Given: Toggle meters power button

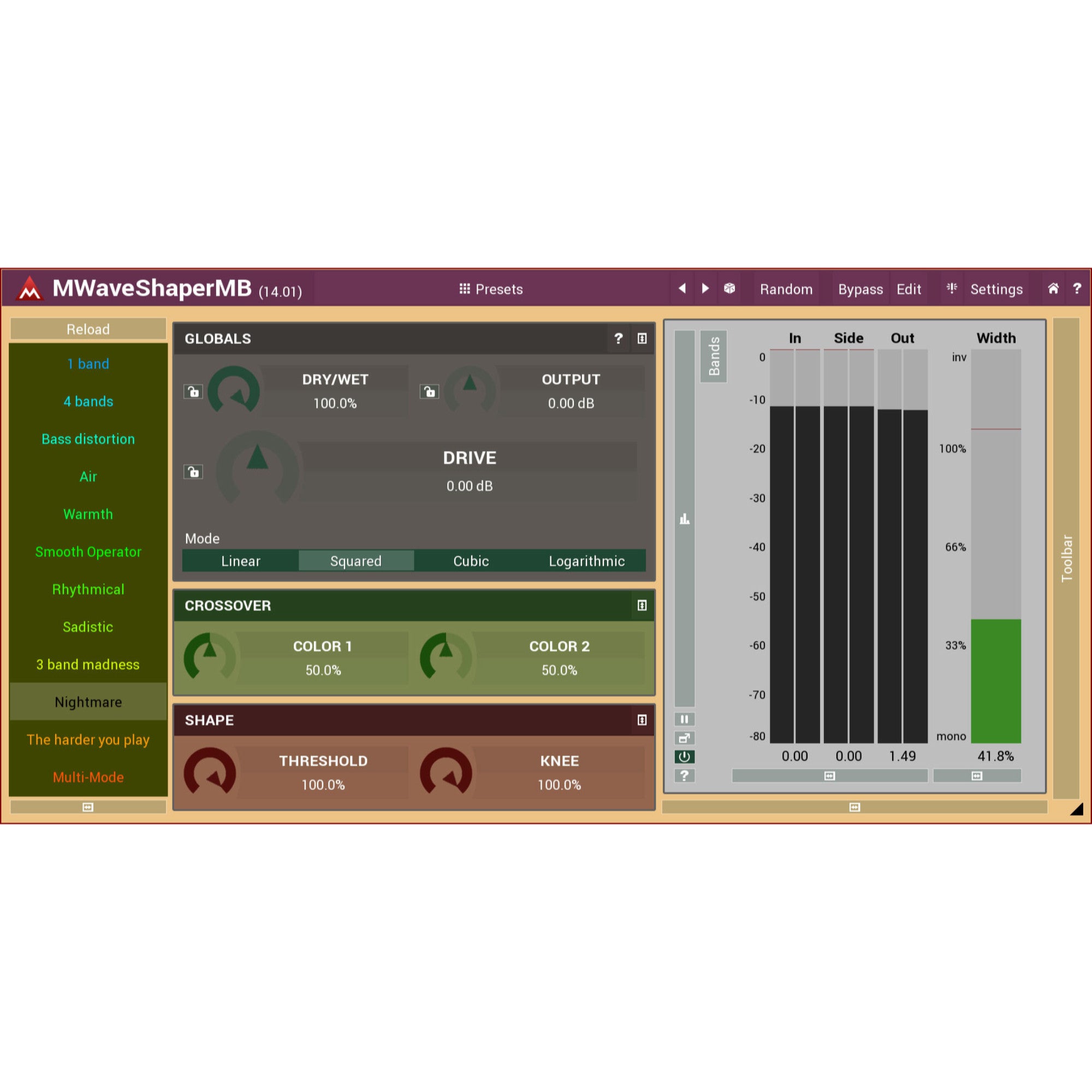Looking at the screenshot, I should (x=685, y=757).
